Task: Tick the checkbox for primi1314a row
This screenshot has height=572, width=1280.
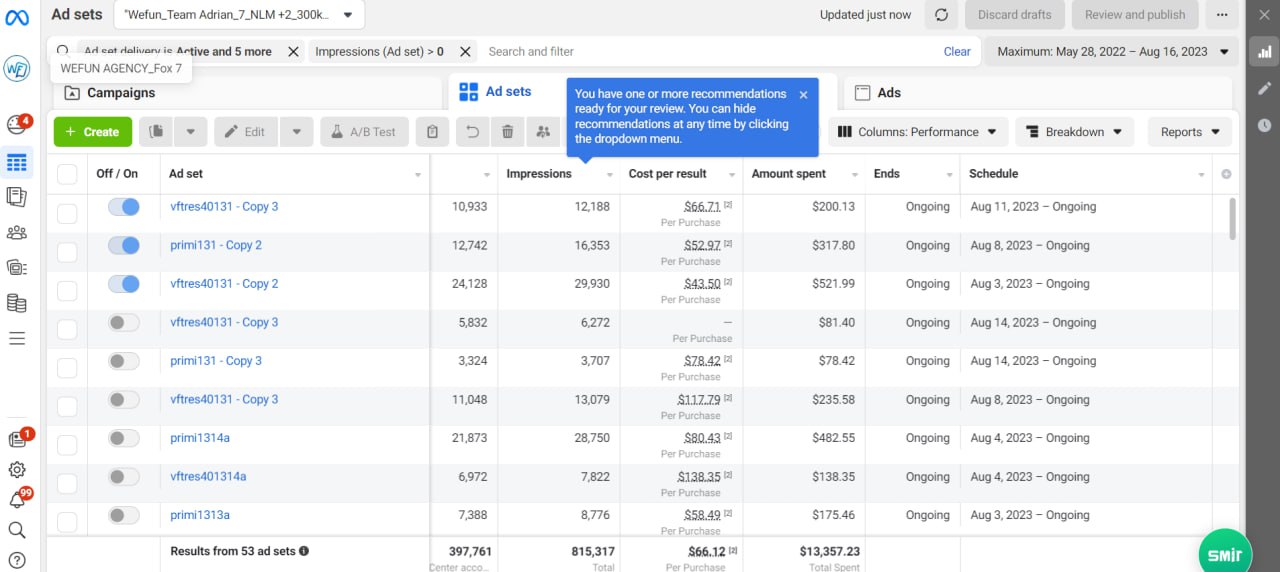Action: (x=67, y=445)
